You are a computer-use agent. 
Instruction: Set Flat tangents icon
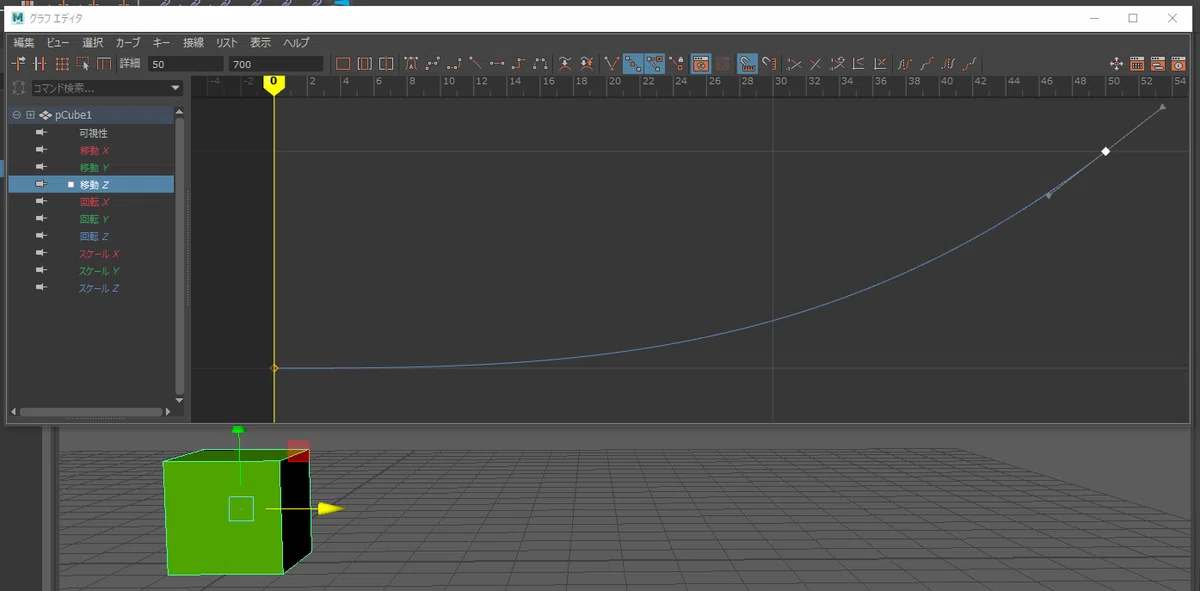497,63
